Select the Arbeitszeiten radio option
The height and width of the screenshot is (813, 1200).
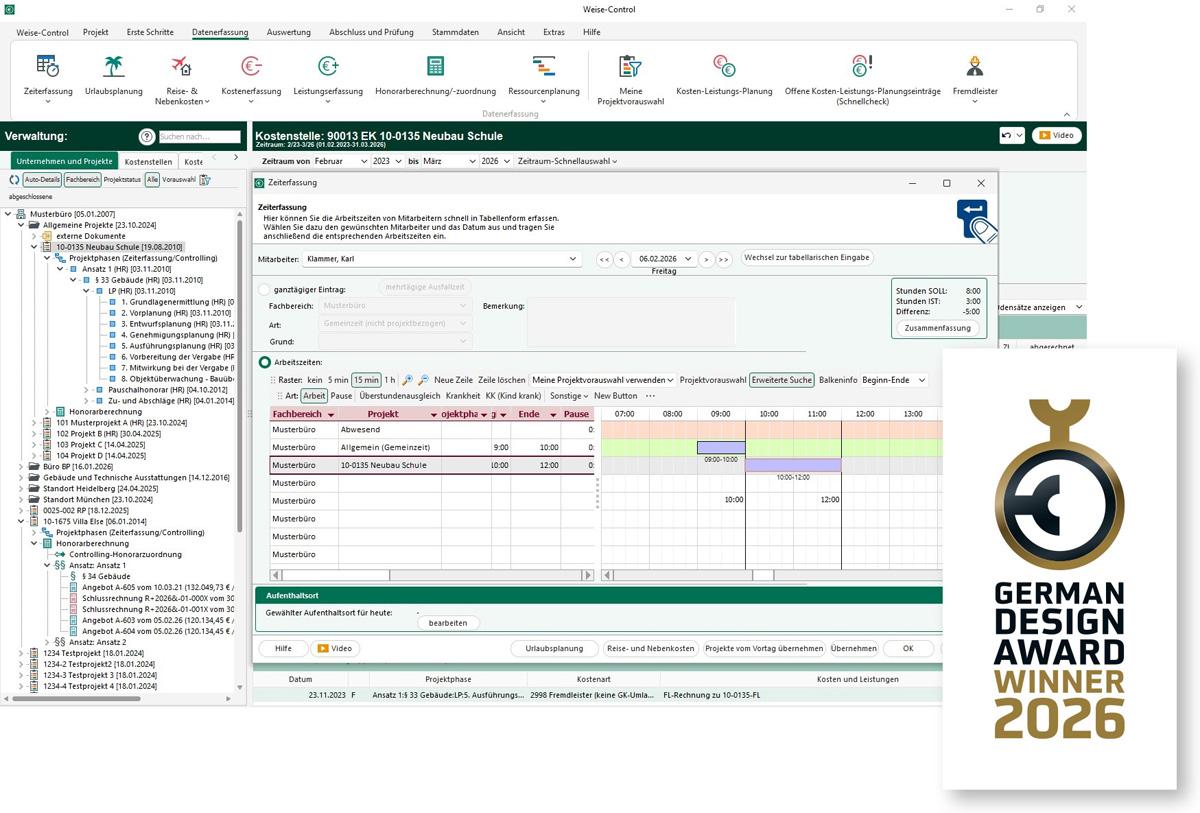tap(265, 362)
